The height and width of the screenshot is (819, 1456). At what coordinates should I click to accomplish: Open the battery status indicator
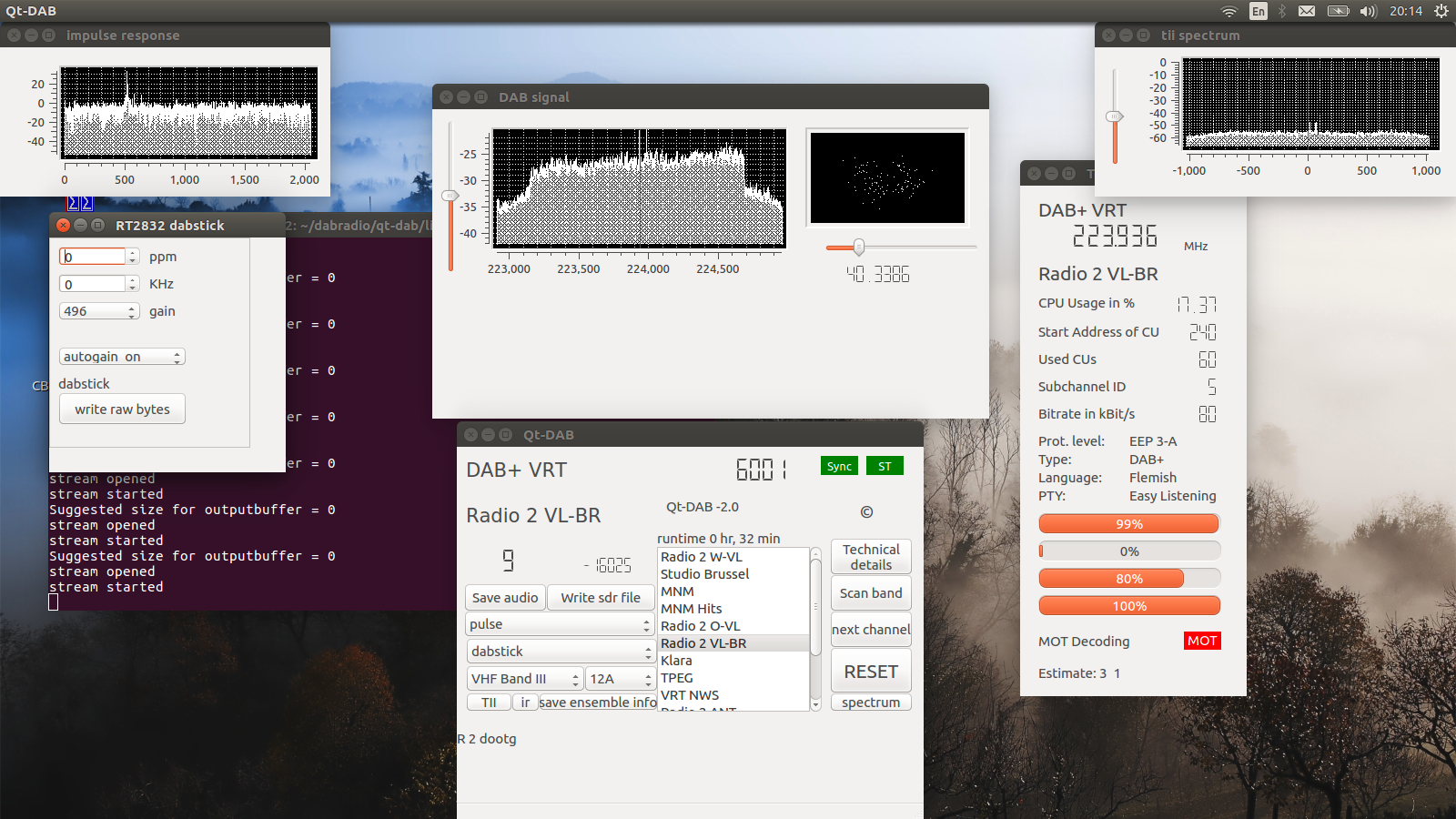1338,11
